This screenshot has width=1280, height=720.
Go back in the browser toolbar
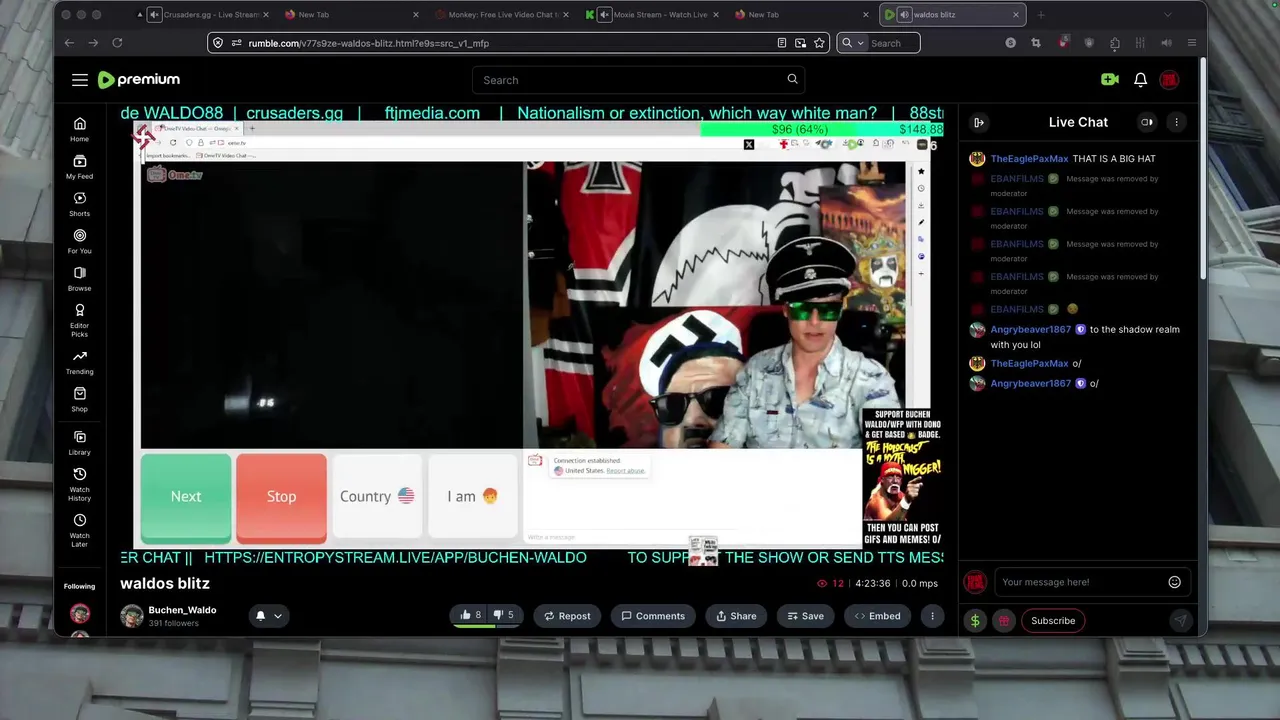coord(69,43)
